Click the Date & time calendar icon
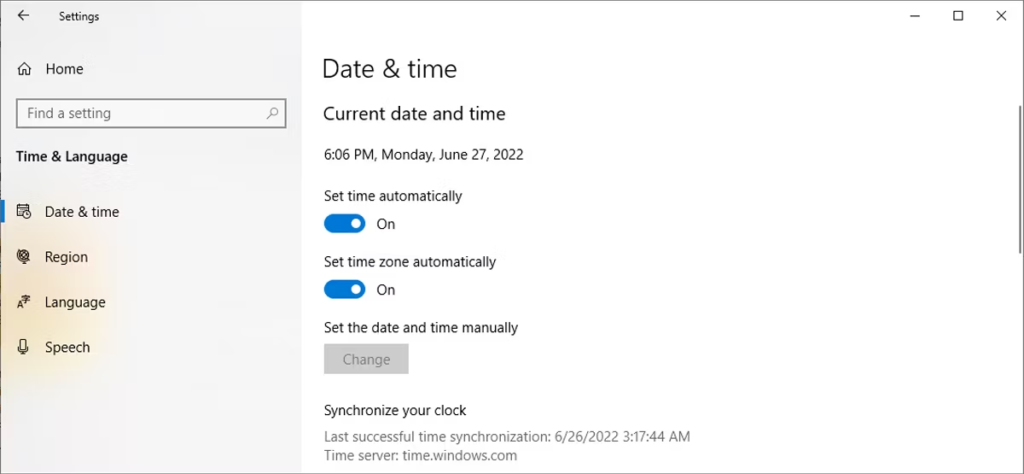Viewport: 1024px width, 474px height. point(24,212)
